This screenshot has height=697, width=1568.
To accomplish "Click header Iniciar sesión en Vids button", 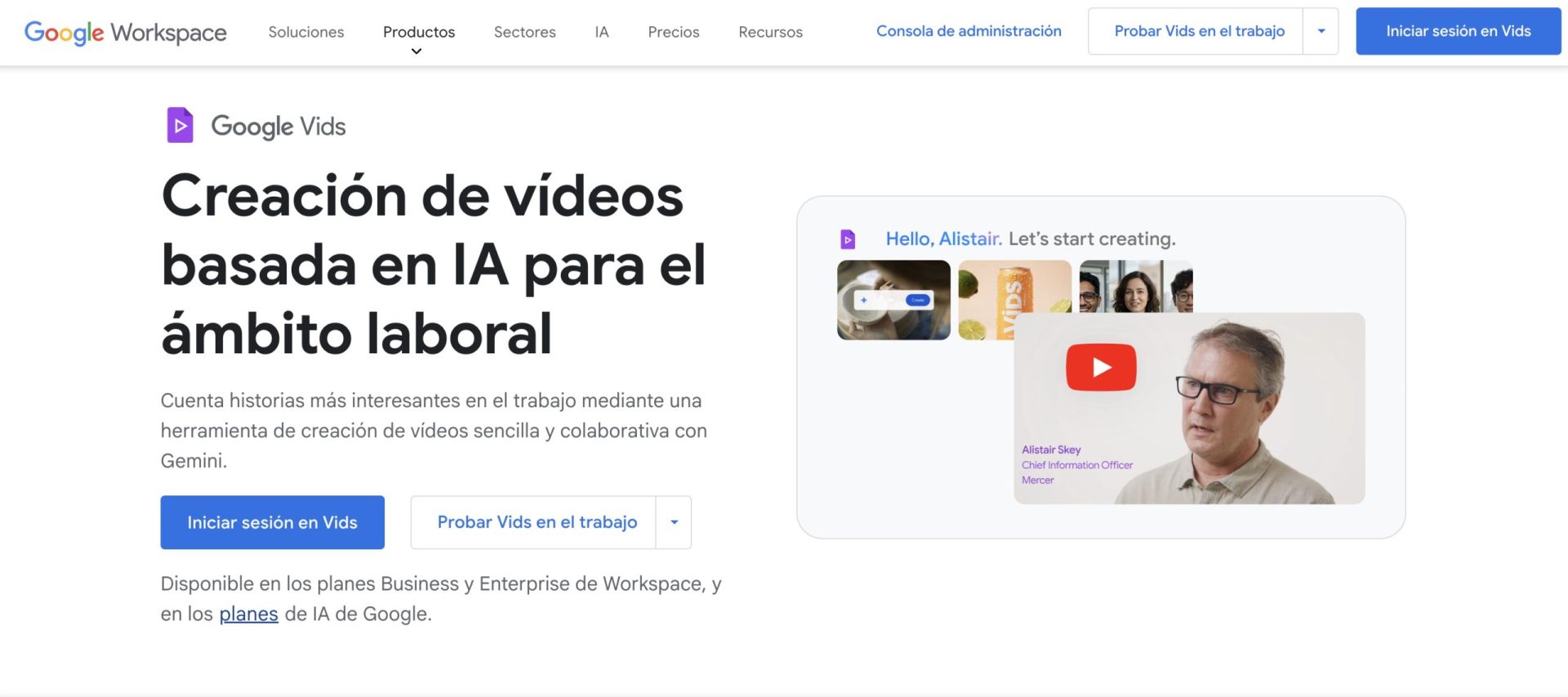I will 1459,31.
